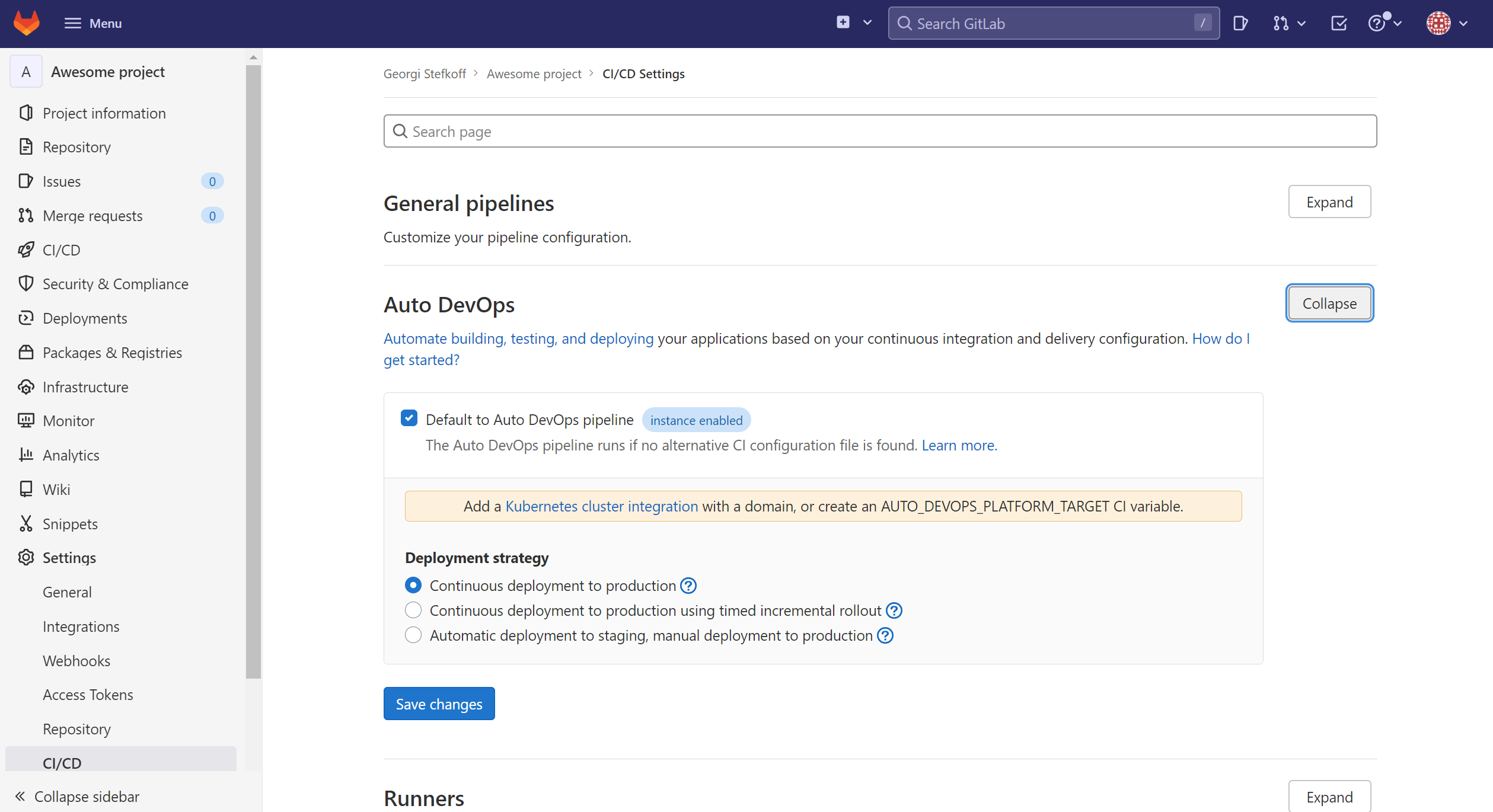Click the Analytics chart icon
This screenshot has width=1493, height=812.
(25, 455)
